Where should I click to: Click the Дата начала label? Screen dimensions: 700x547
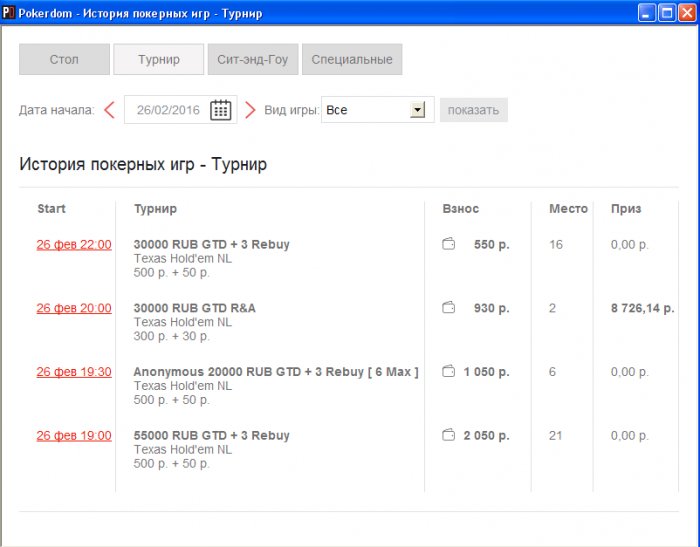57,110
